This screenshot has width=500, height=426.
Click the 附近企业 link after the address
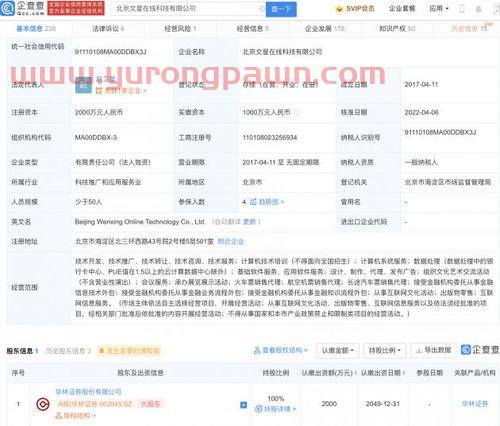tap(231, 241)
